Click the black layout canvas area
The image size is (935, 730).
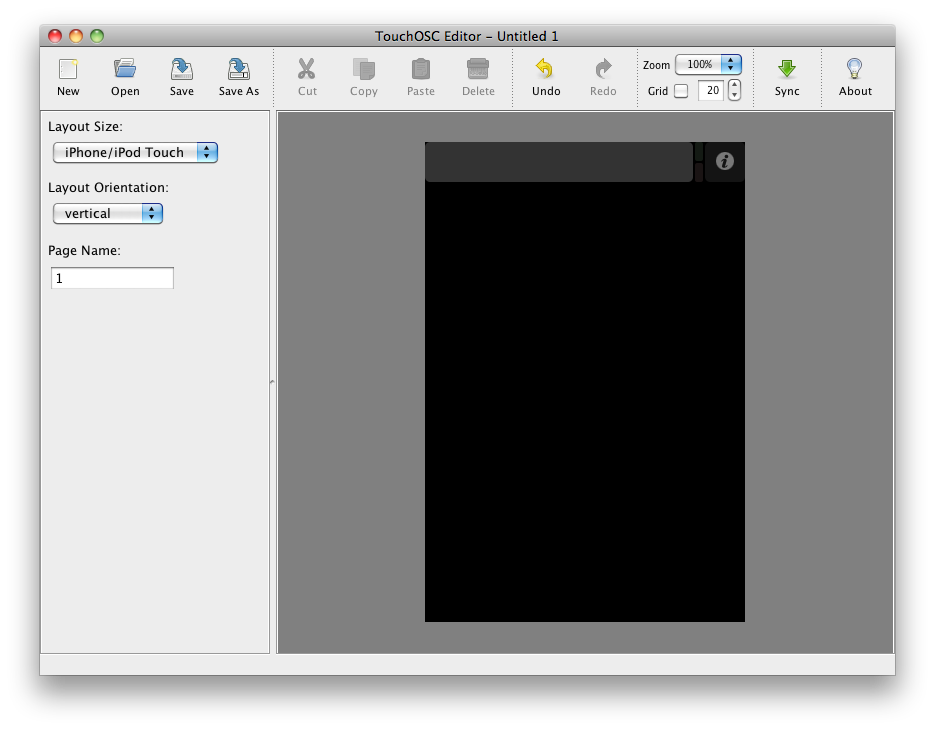pyautogui.click(x=585, y=400)
